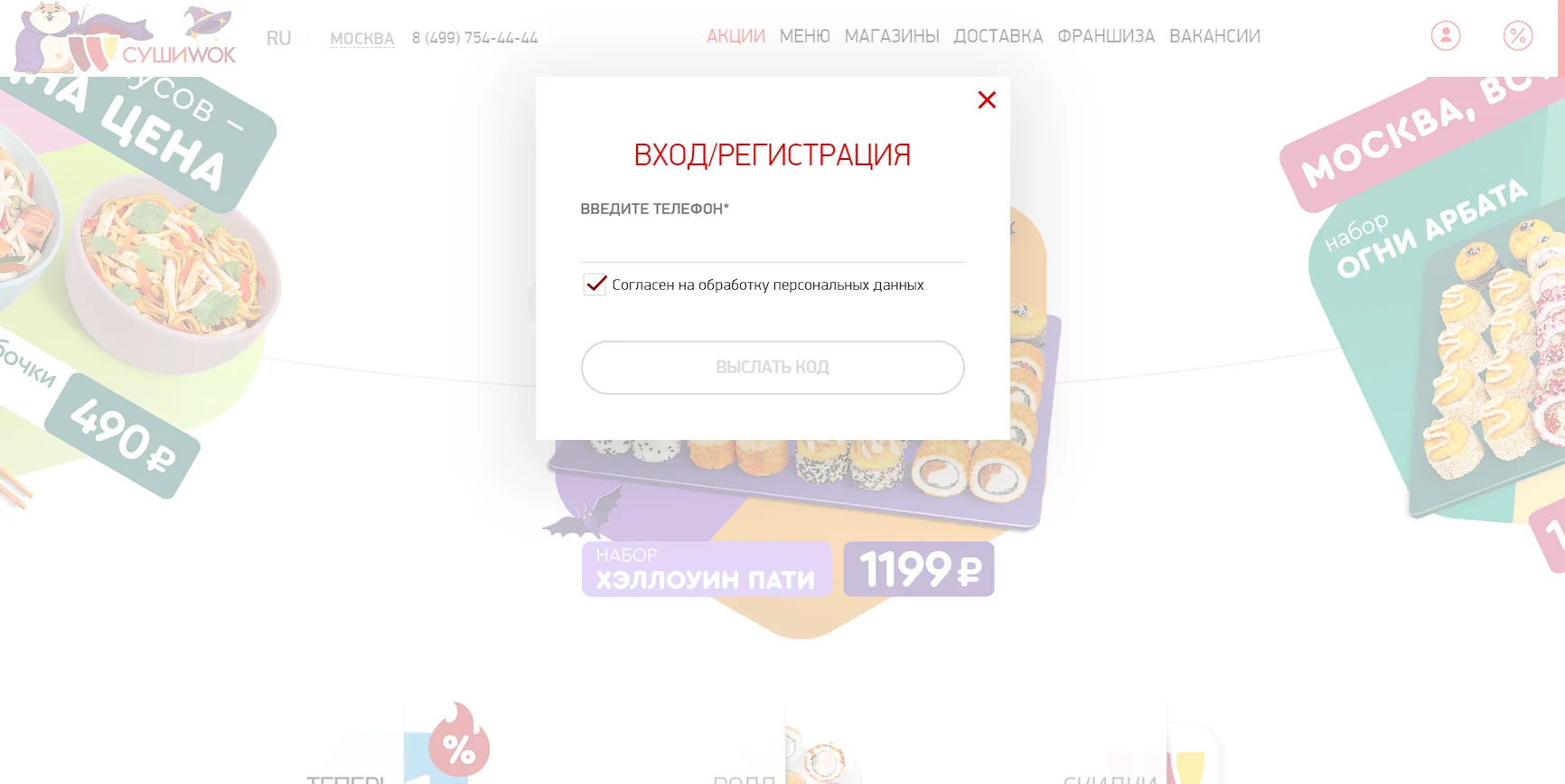
Task: Close the login registration dialog
Action: tap(987, 100)
